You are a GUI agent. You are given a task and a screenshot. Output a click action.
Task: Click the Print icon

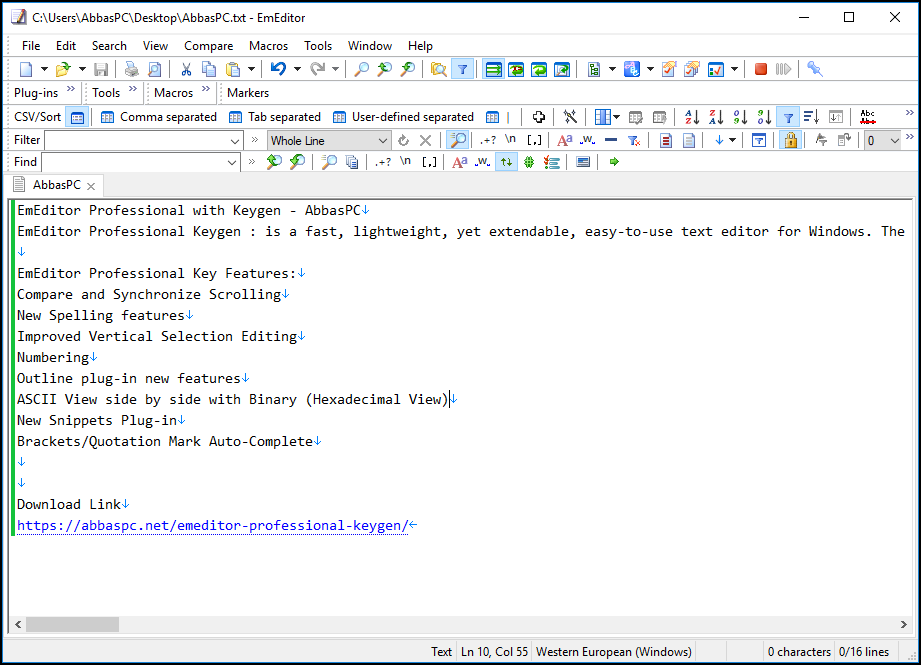[x=132, y=69]
